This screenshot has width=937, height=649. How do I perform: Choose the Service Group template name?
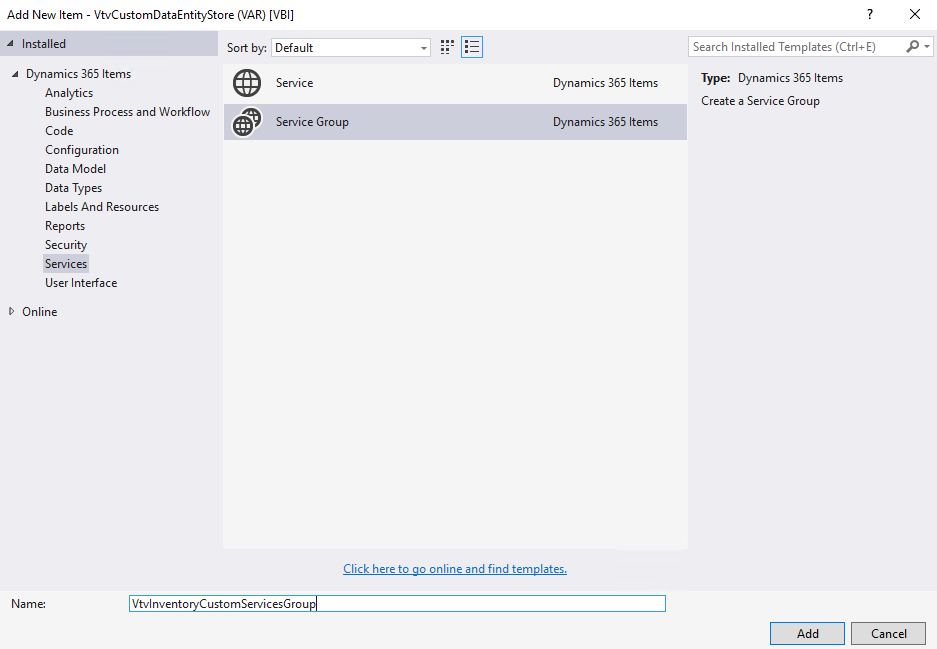tap(312, 122)
